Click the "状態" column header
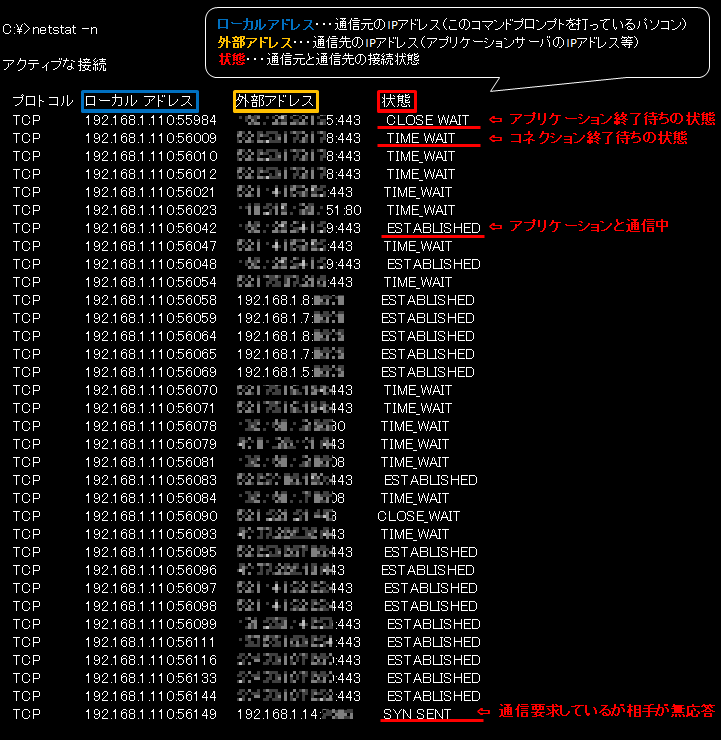This screenshot has width=721, height=740. 396,101
